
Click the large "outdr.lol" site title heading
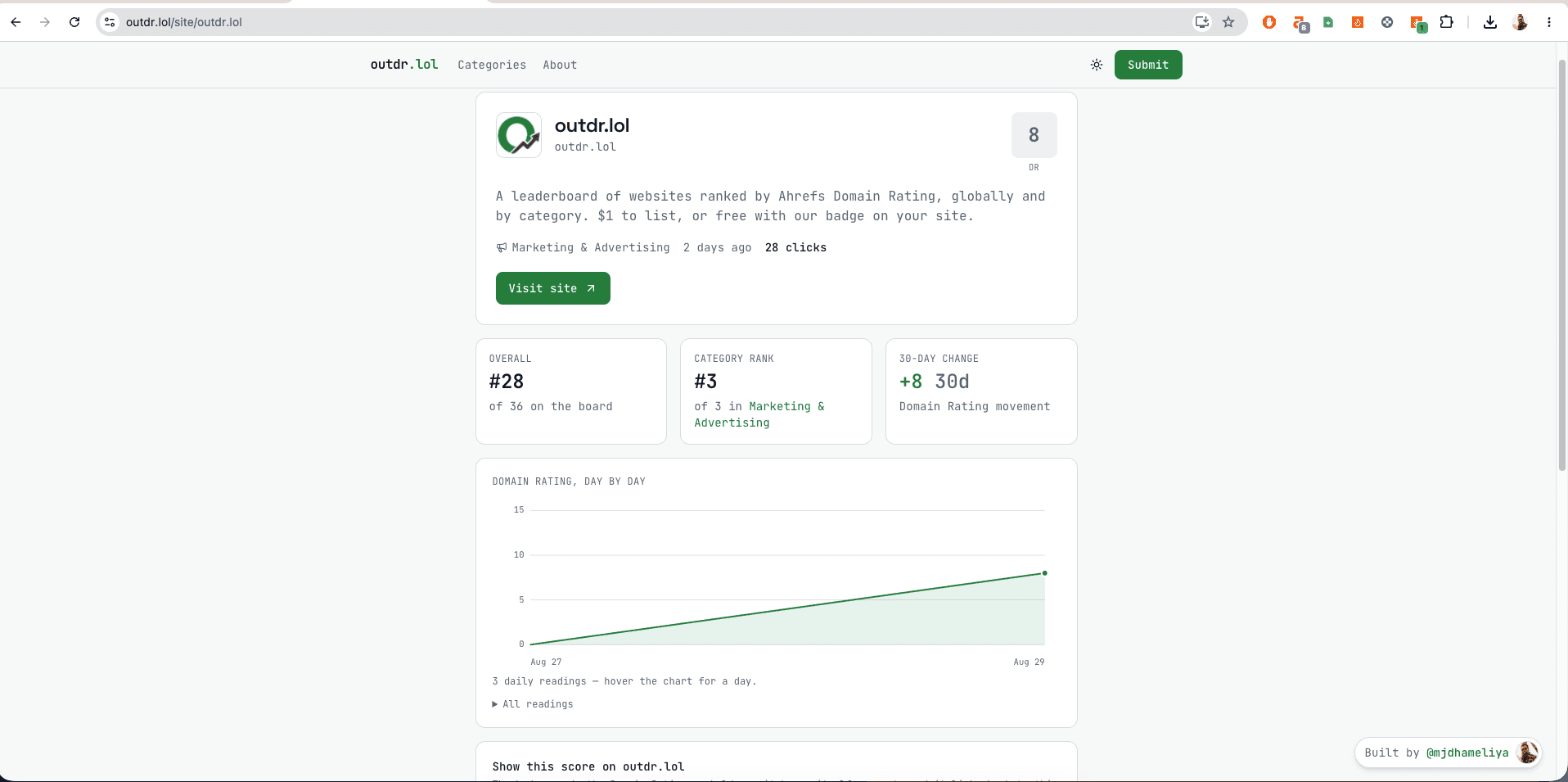(x=593, y=125)
